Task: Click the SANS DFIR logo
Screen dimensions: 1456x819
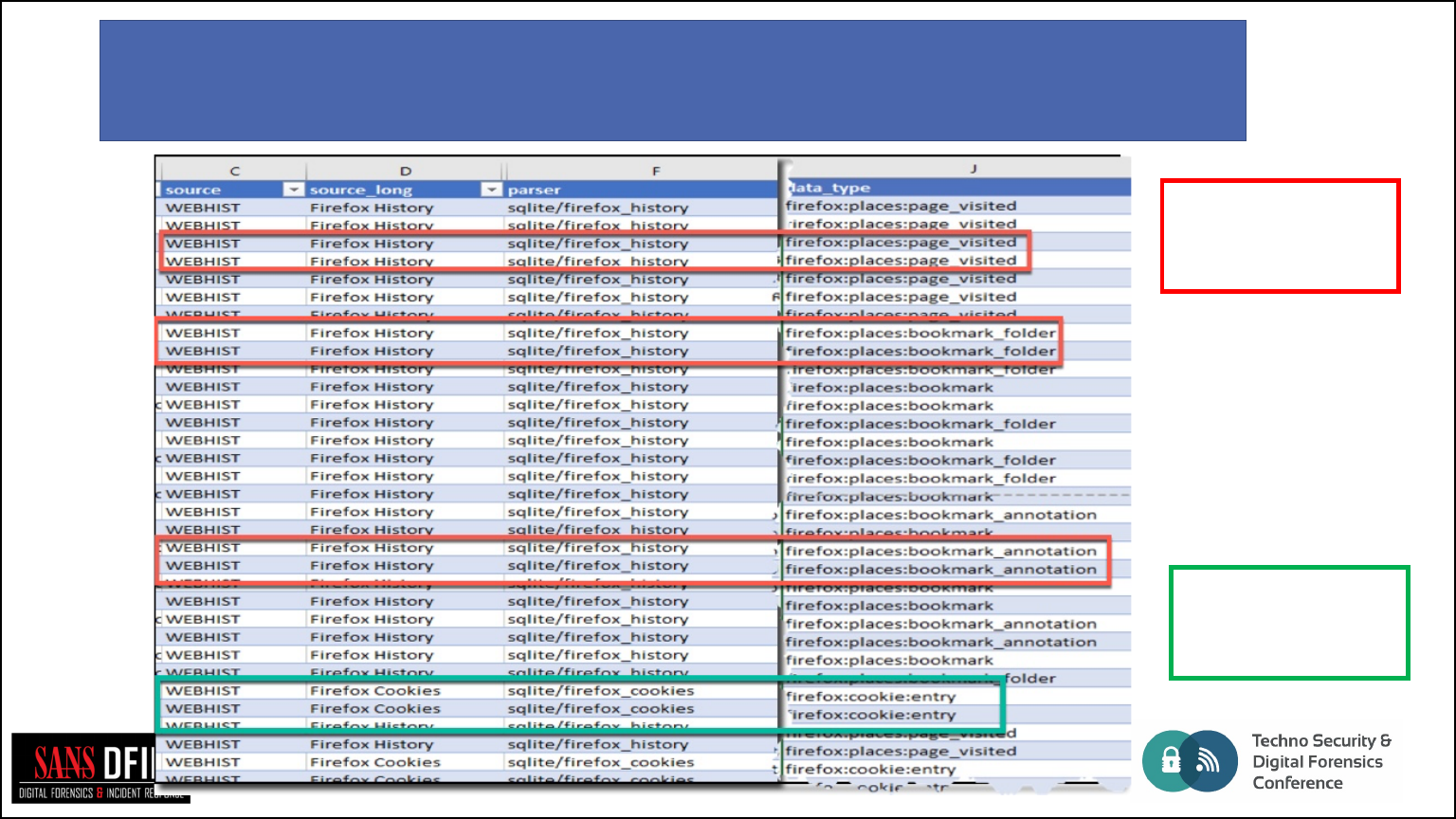Action: click(101, 769)
